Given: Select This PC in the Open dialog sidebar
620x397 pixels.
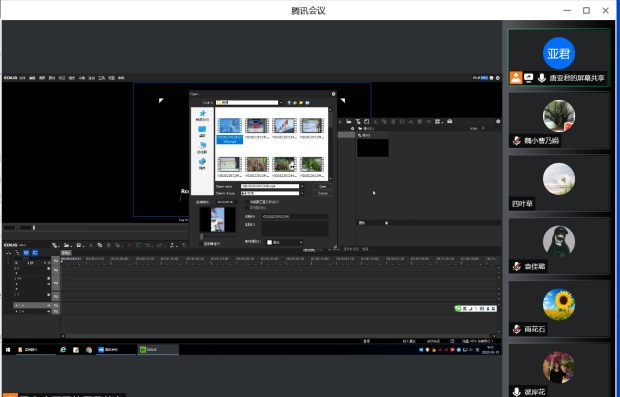Looking at the screenshot, I should pos(202,147).
